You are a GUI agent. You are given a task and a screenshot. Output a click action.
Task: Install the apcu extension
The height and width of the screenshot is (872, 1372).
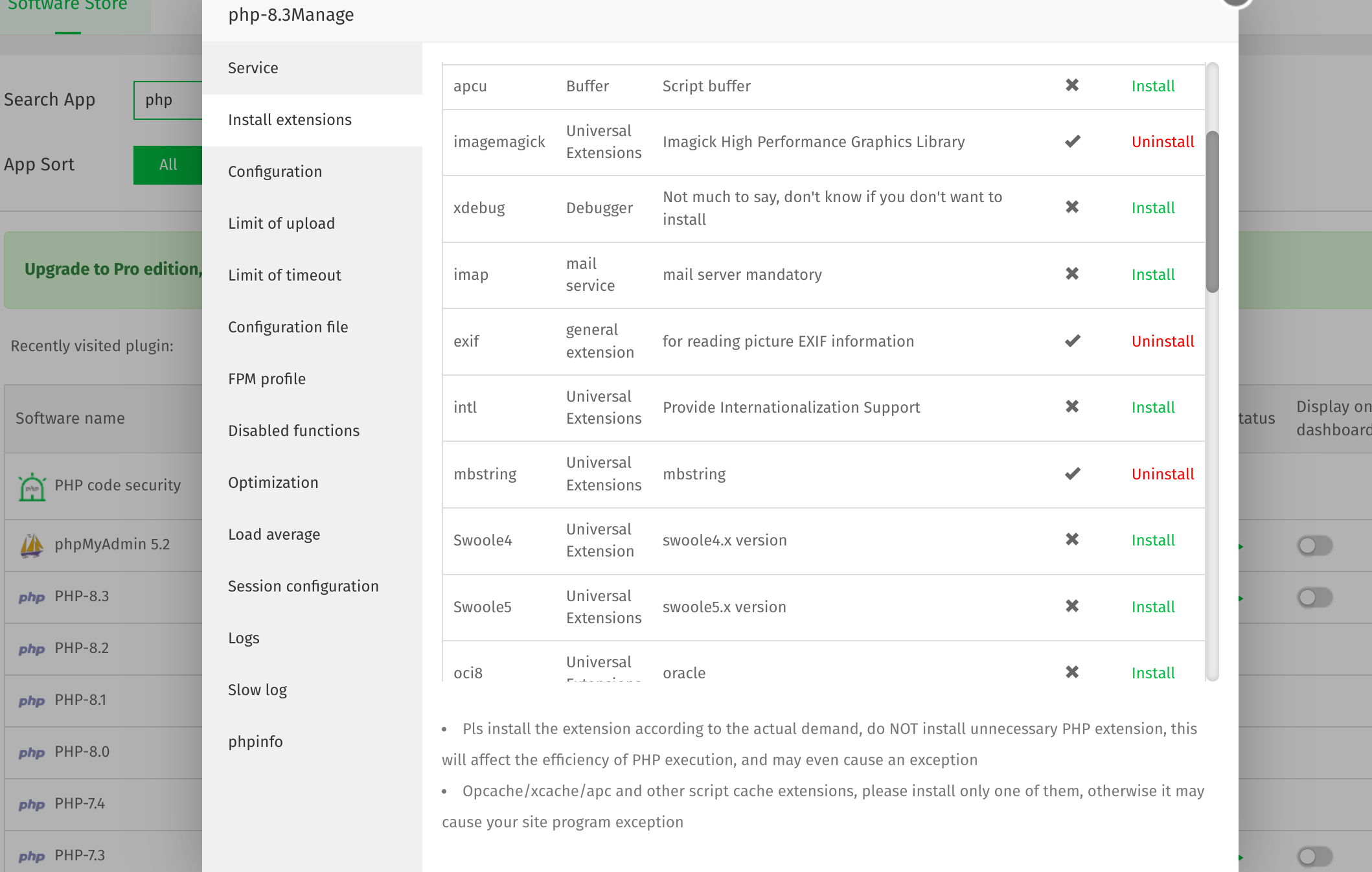pyautogui.click(x=1152, y=86)
